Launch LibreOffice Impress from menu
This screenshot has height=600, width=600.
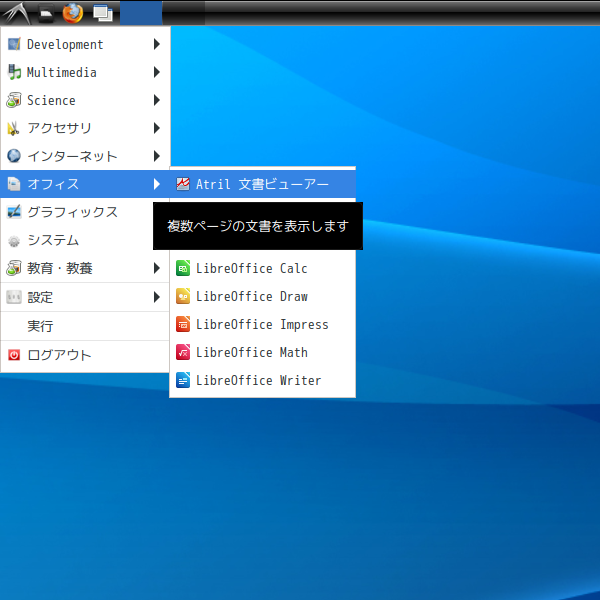[262, 324]
